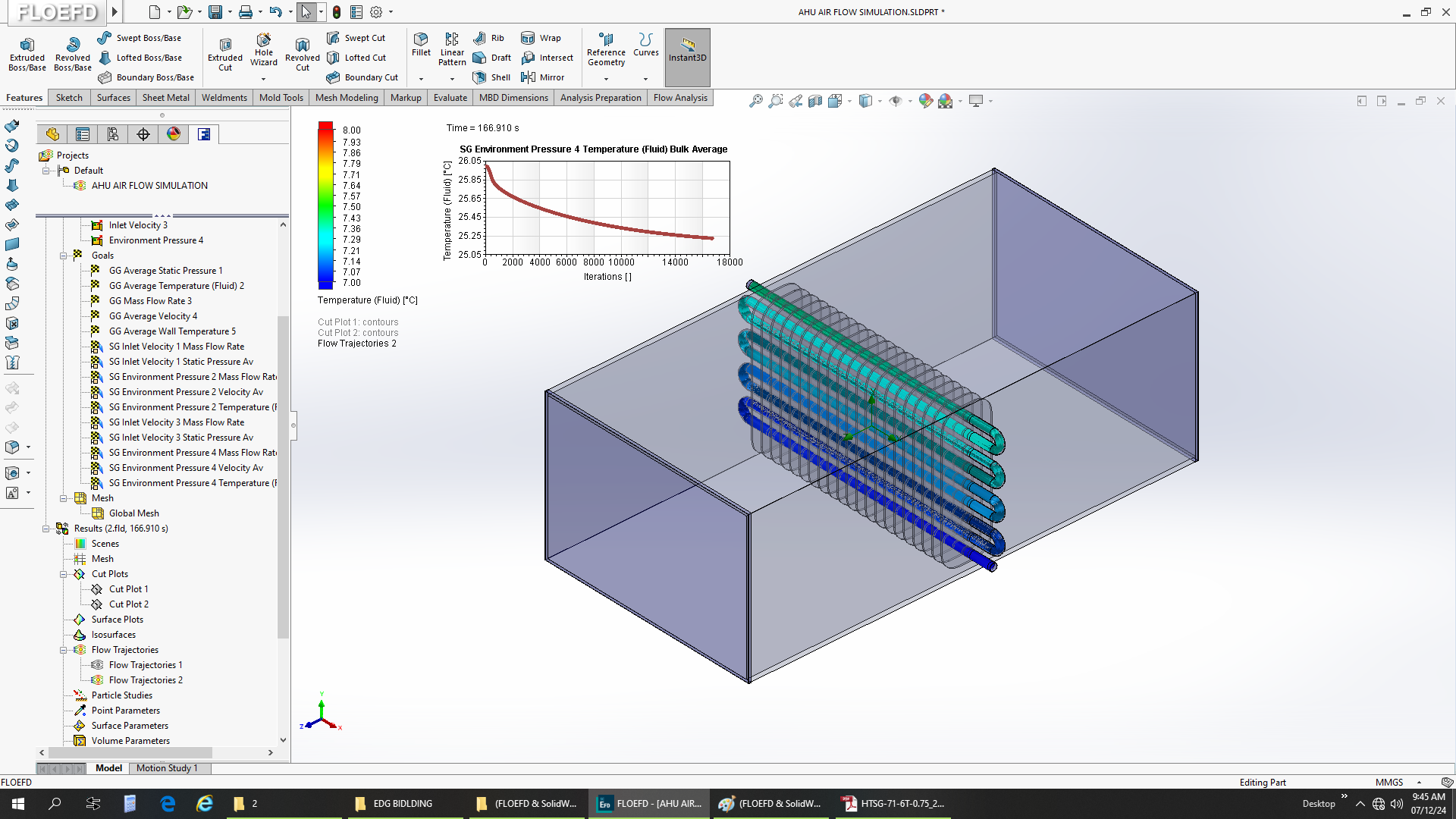Select Flow Trajectories 2 in tree

point(146,680)
